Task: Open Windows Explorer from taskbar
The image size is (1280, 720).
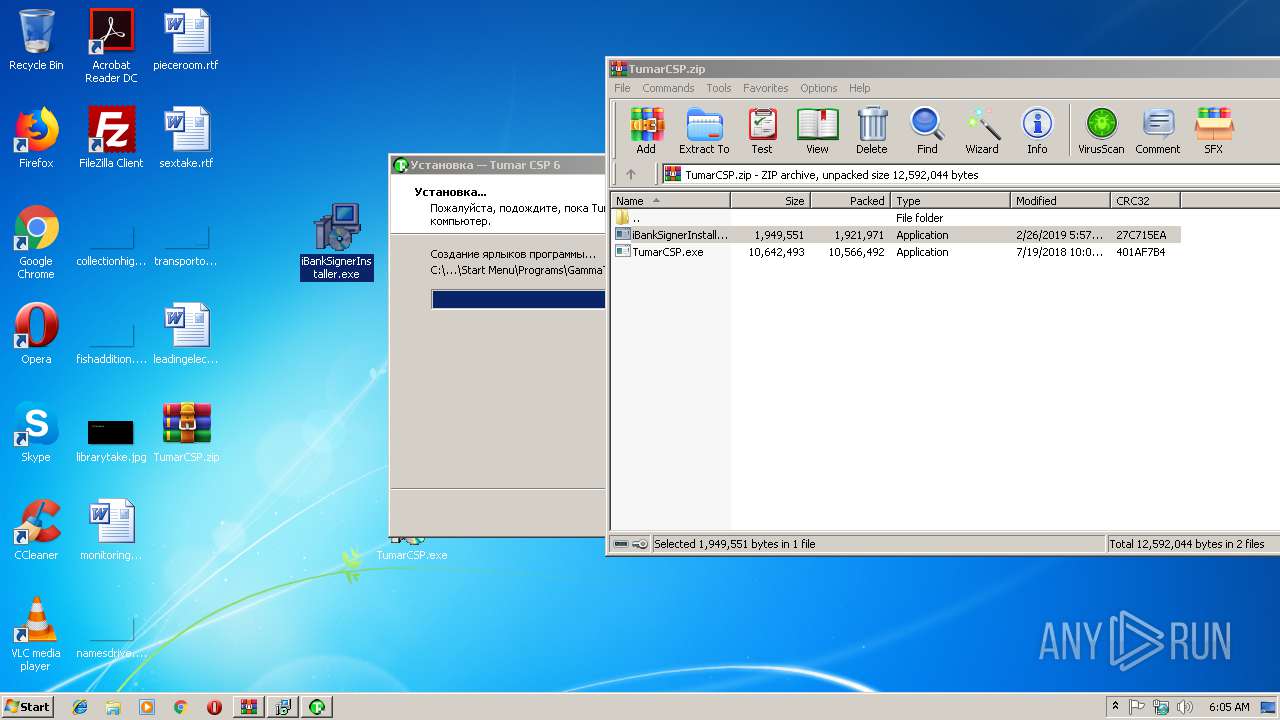Action: (x=113, y=707)
